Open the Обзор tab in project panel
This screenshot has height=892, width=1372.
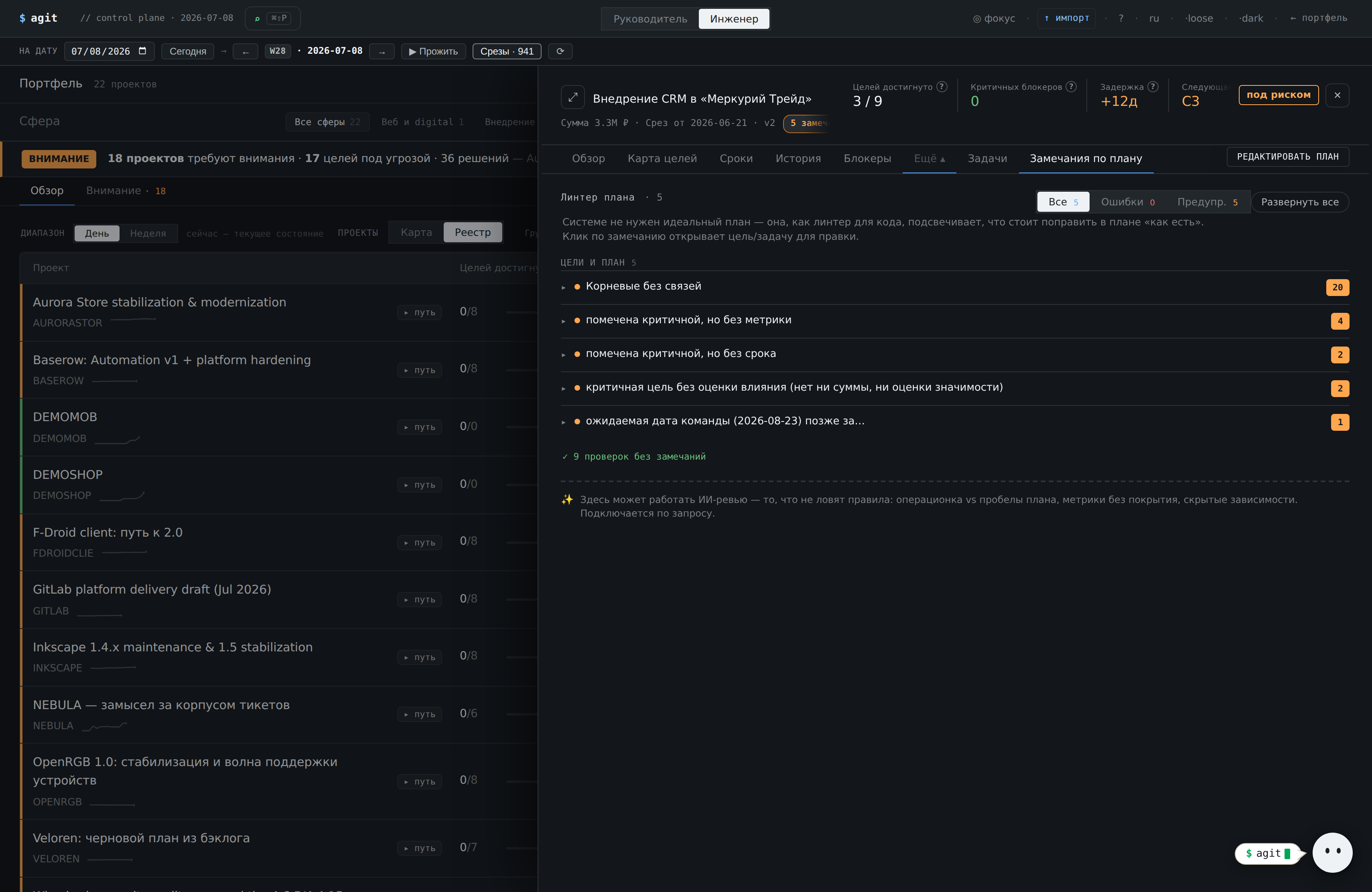pyautogui.click(x=588, y=158)
